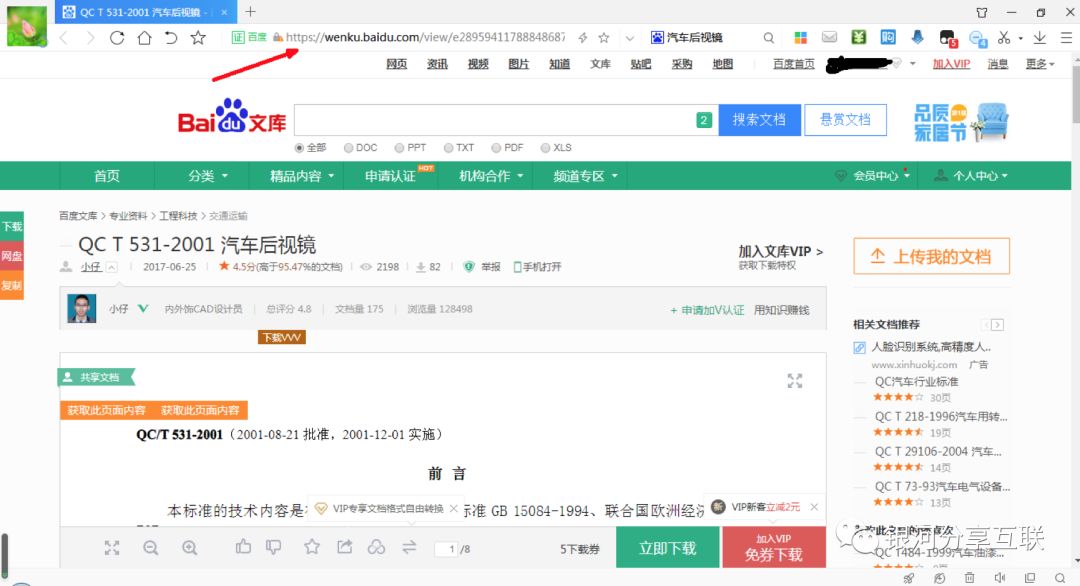
Task: Click the orange 复制 side tab
Action: coord(12,285)
